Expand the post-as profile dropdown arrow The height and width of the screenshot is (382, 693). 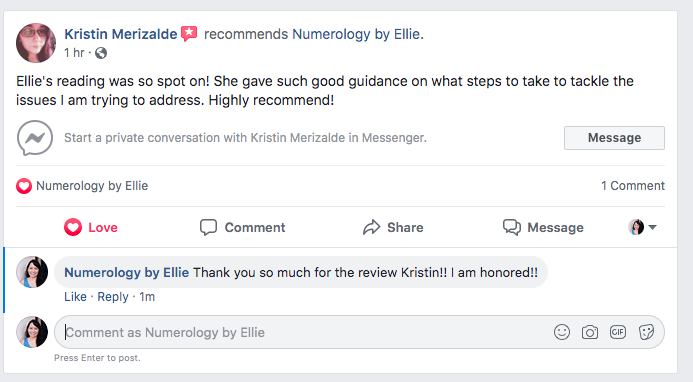tap(652, 227)
